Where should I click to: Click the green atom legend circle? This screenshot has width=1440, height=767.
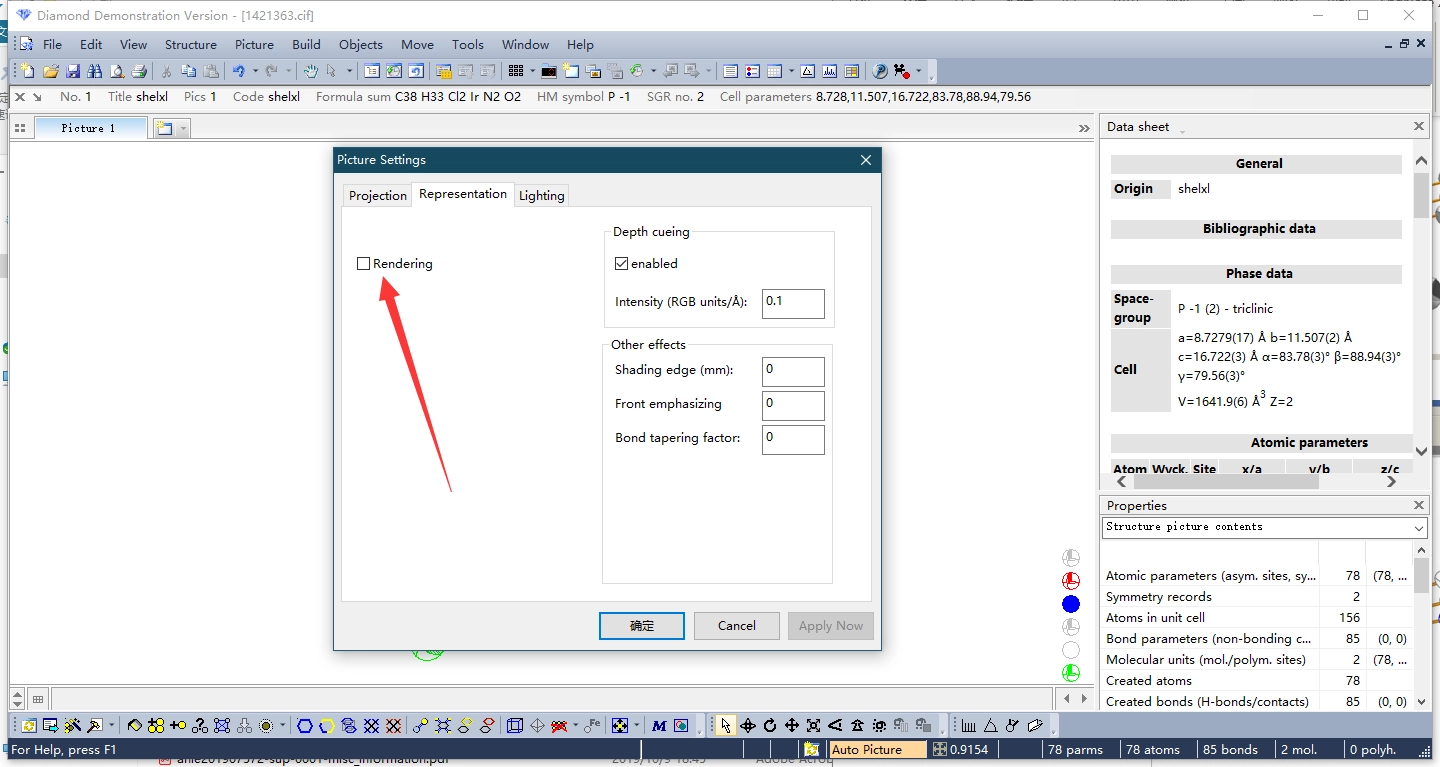(x=1071, y=673)
